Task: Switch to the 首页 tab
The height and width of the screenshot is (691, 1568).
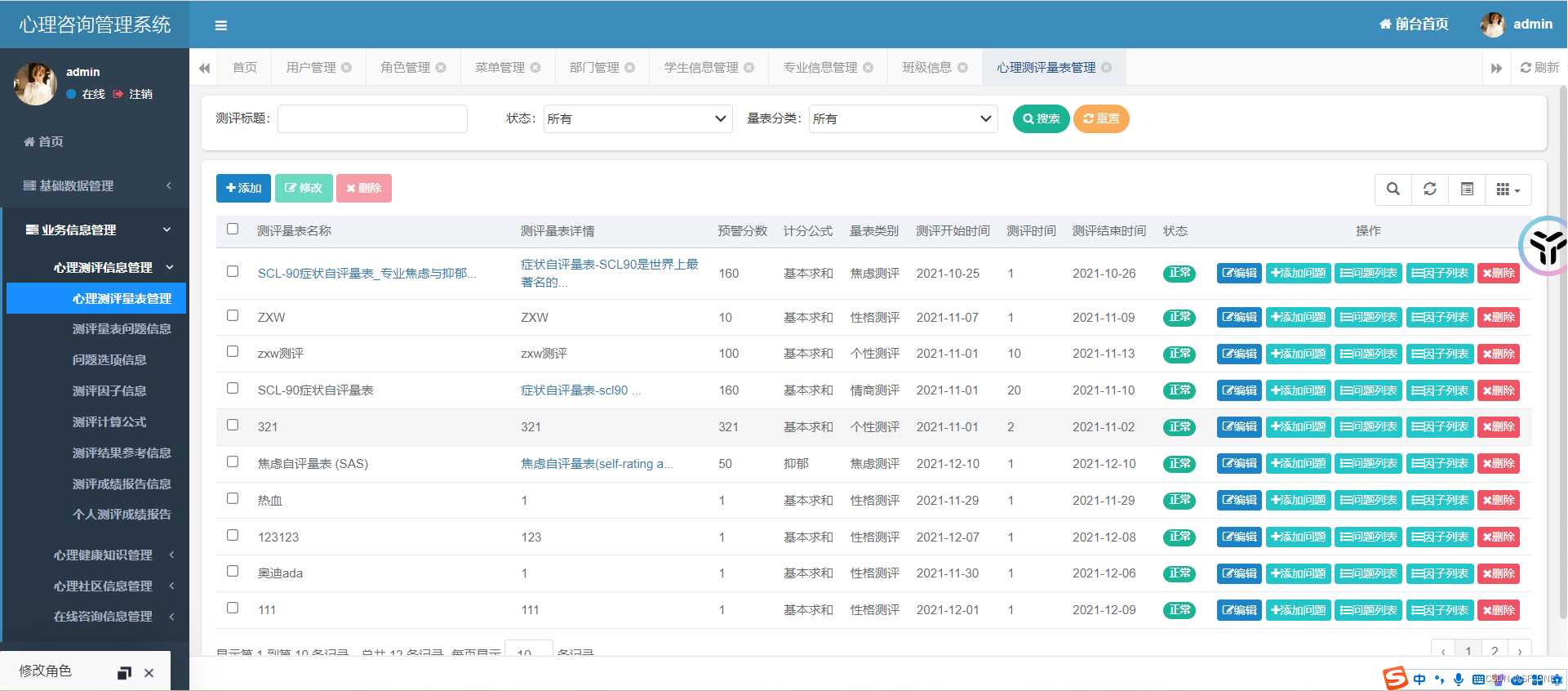Action: [x=245, y=68]
